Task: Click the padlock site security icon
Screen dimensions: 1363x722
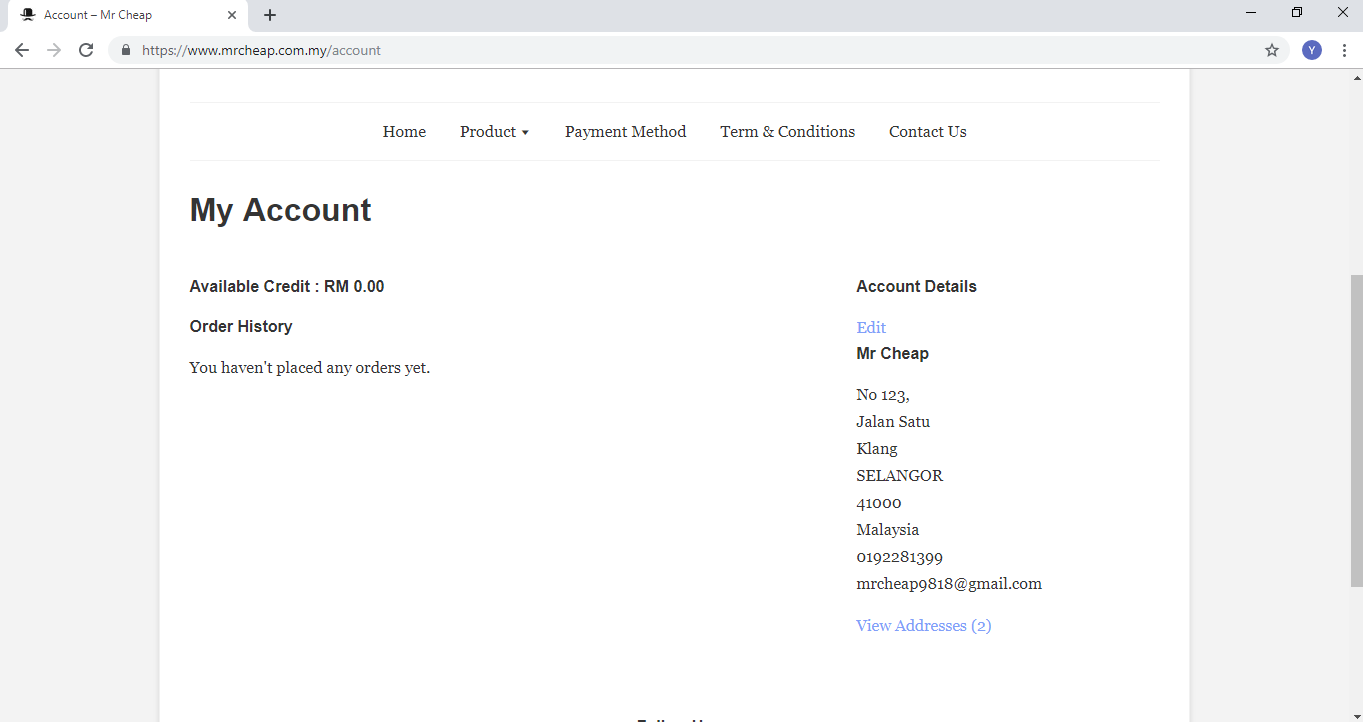Action: tap(126, 50)
